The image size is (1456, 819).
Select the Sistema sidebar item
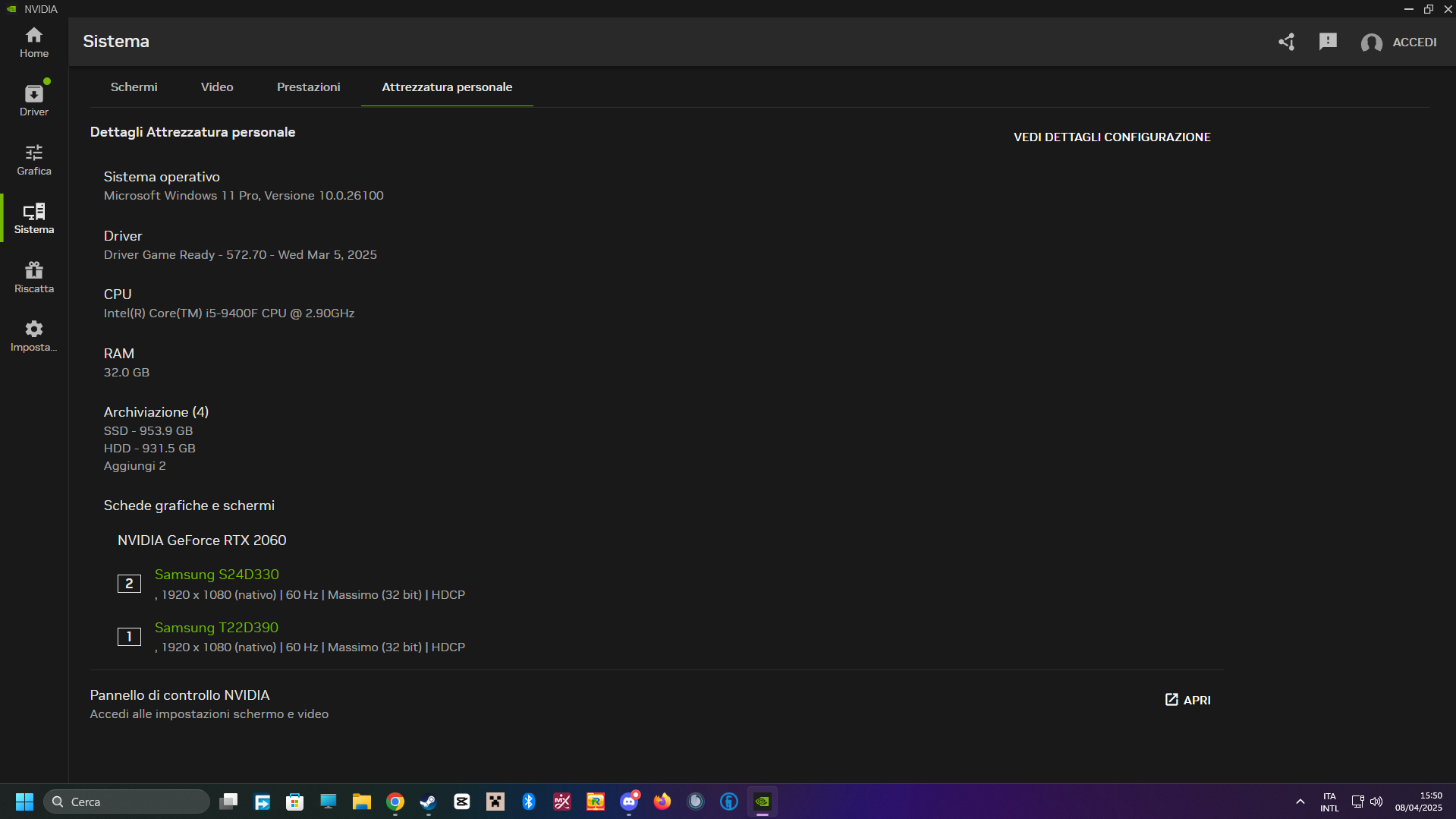tap(34, 219)
